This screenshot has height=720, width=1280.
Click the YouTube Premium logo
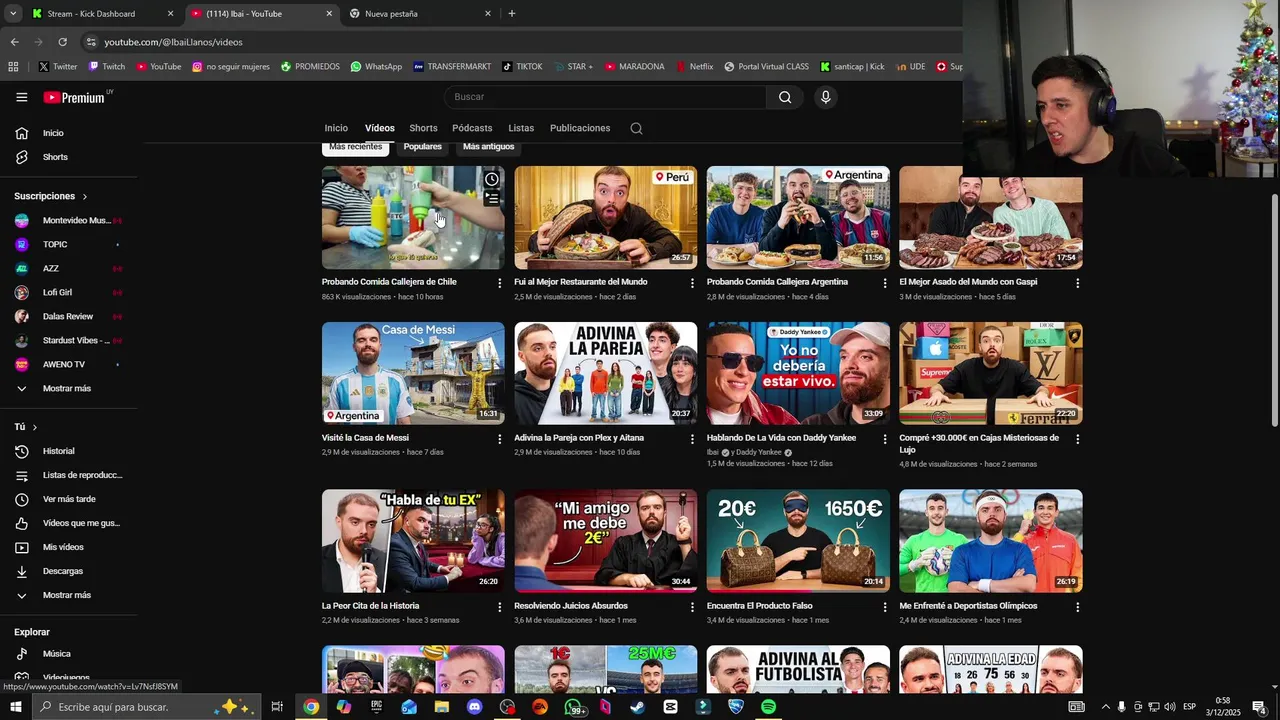[x=76, y=97]
